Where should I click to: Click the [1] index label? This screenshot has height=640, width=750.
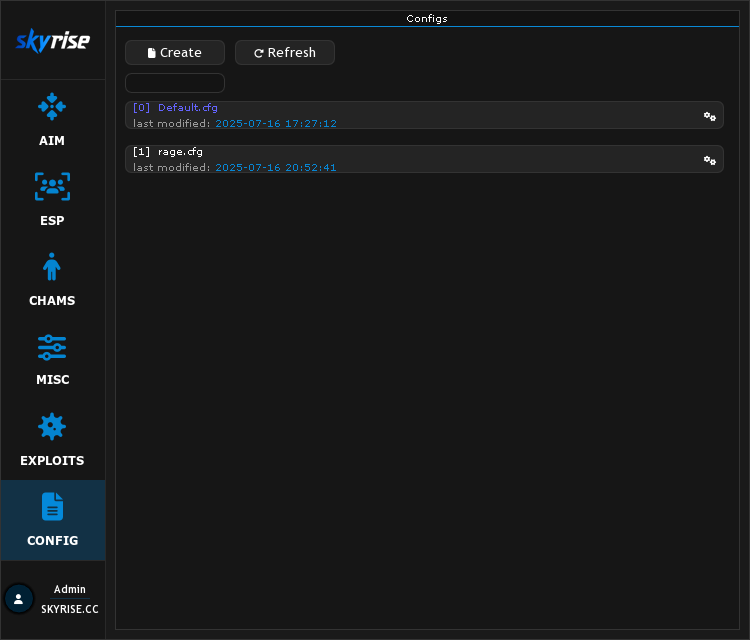(142, 152)
